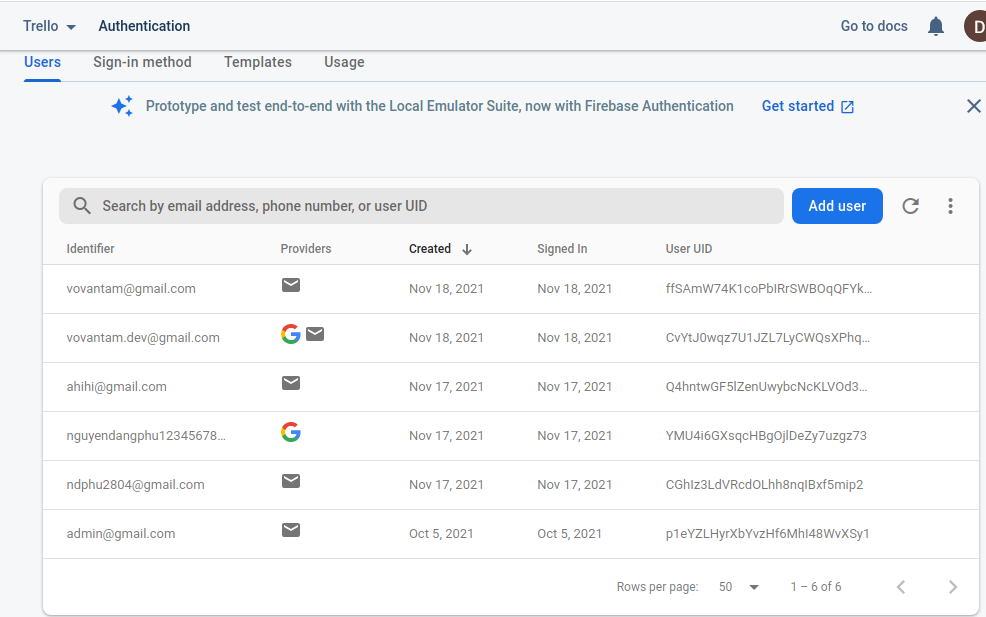Click email provider icon for admin@gmail.com
The height and width of the screenshot is (617, 986).
coord(291,530)
